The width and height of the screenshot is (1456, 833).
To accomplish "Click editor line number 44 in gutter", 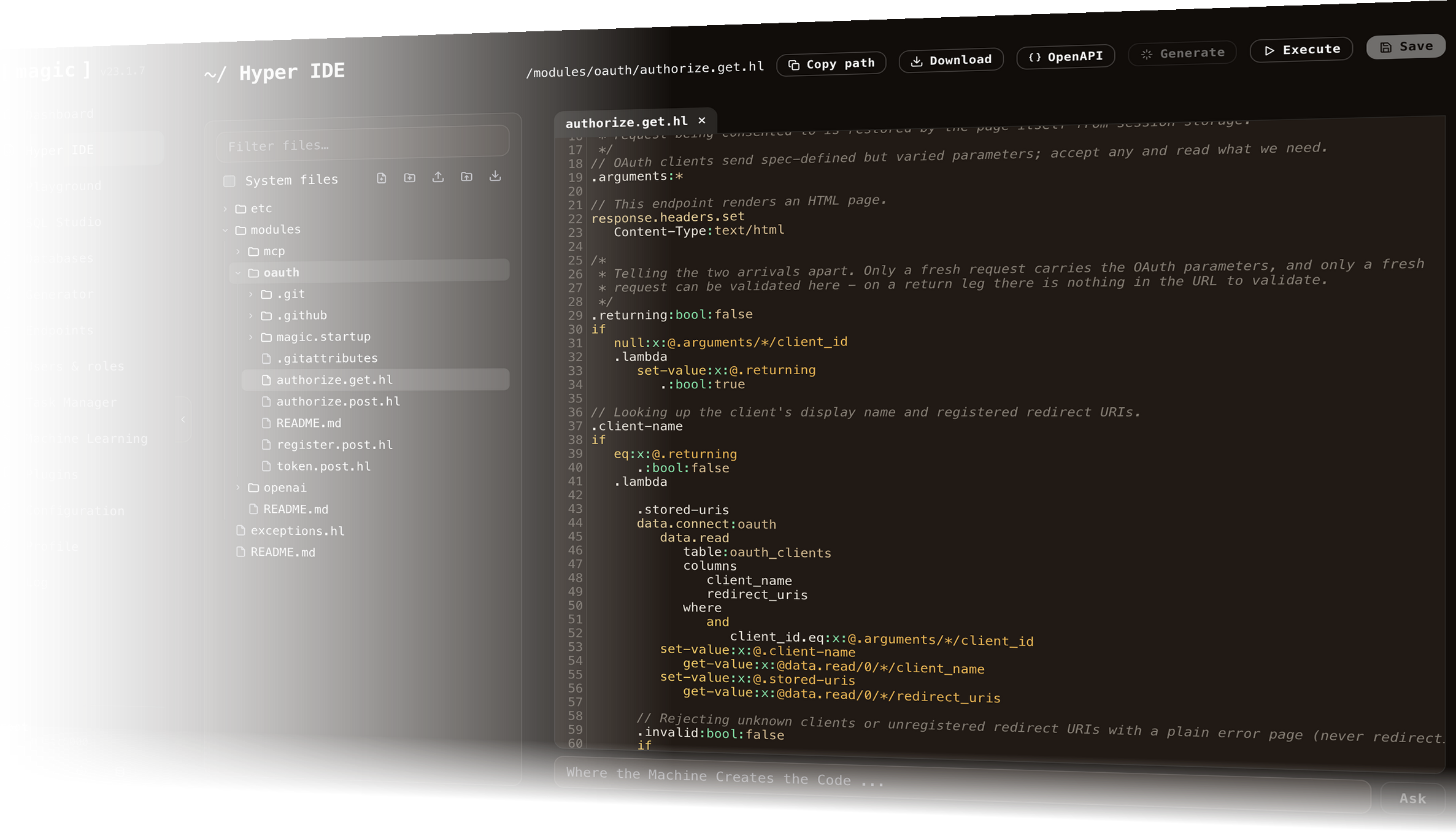I will (575, 523).
